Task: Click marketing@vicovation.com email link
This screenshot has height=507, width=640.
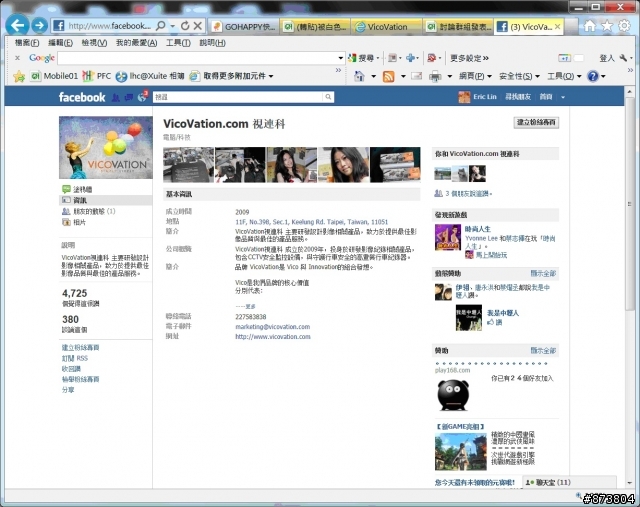Action: (x=272, y=327)
